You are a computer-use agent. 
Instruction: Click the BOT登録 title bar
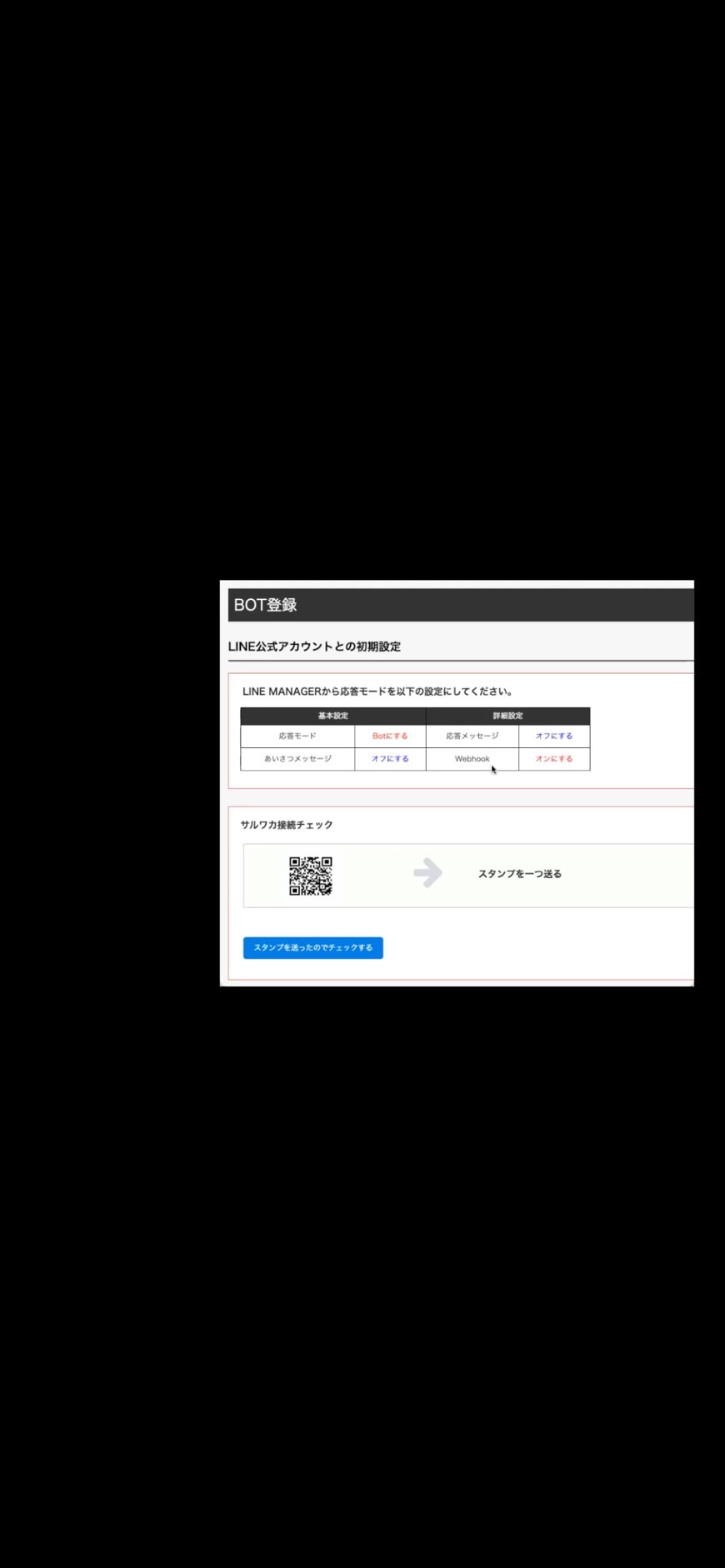tap(461, 605)
